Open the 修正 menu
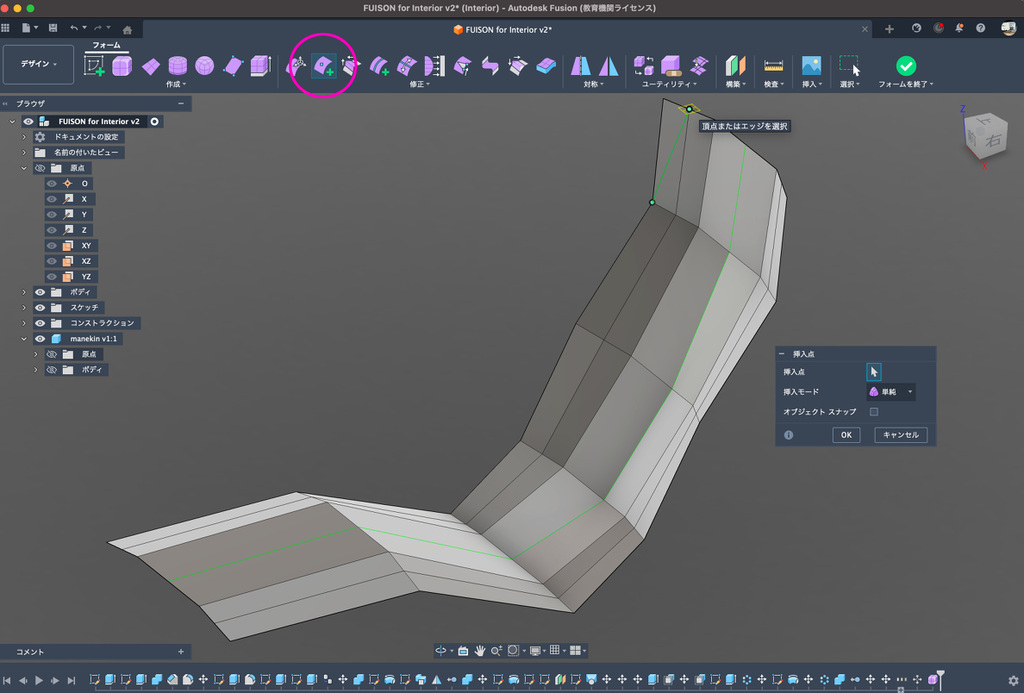 click(x=420, y=85)
